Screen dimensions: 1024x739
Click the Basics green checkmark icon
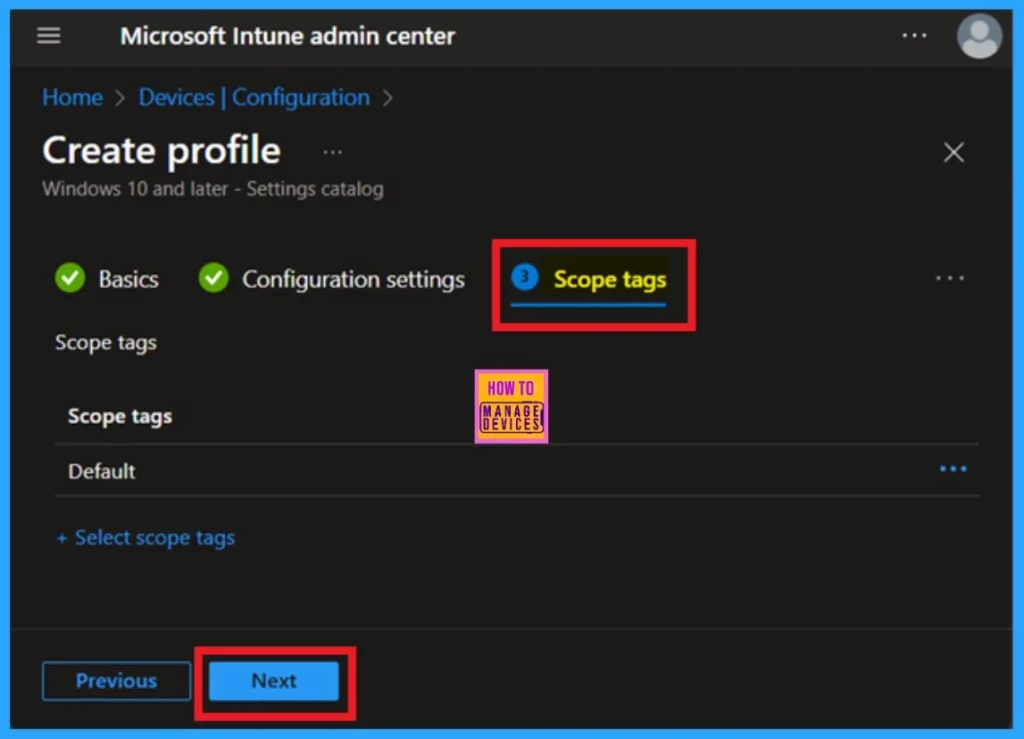(70, 278)
